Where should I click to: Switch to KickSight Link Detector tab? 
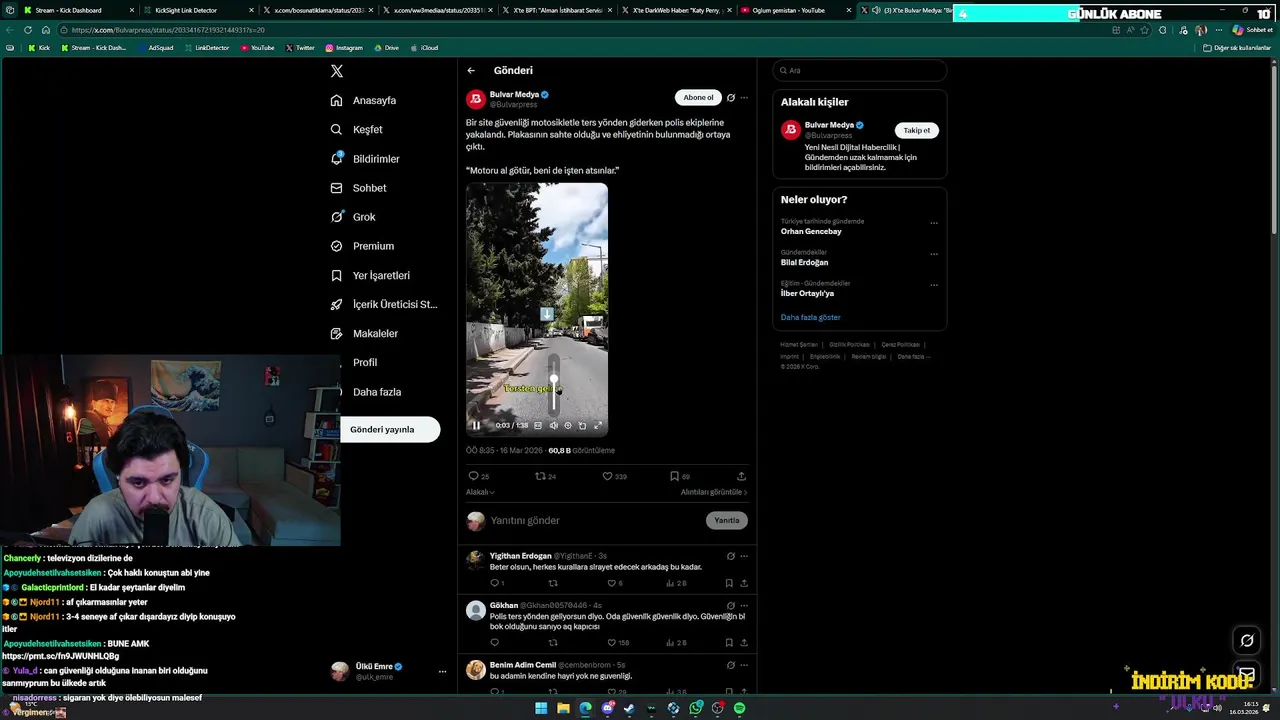196,10
